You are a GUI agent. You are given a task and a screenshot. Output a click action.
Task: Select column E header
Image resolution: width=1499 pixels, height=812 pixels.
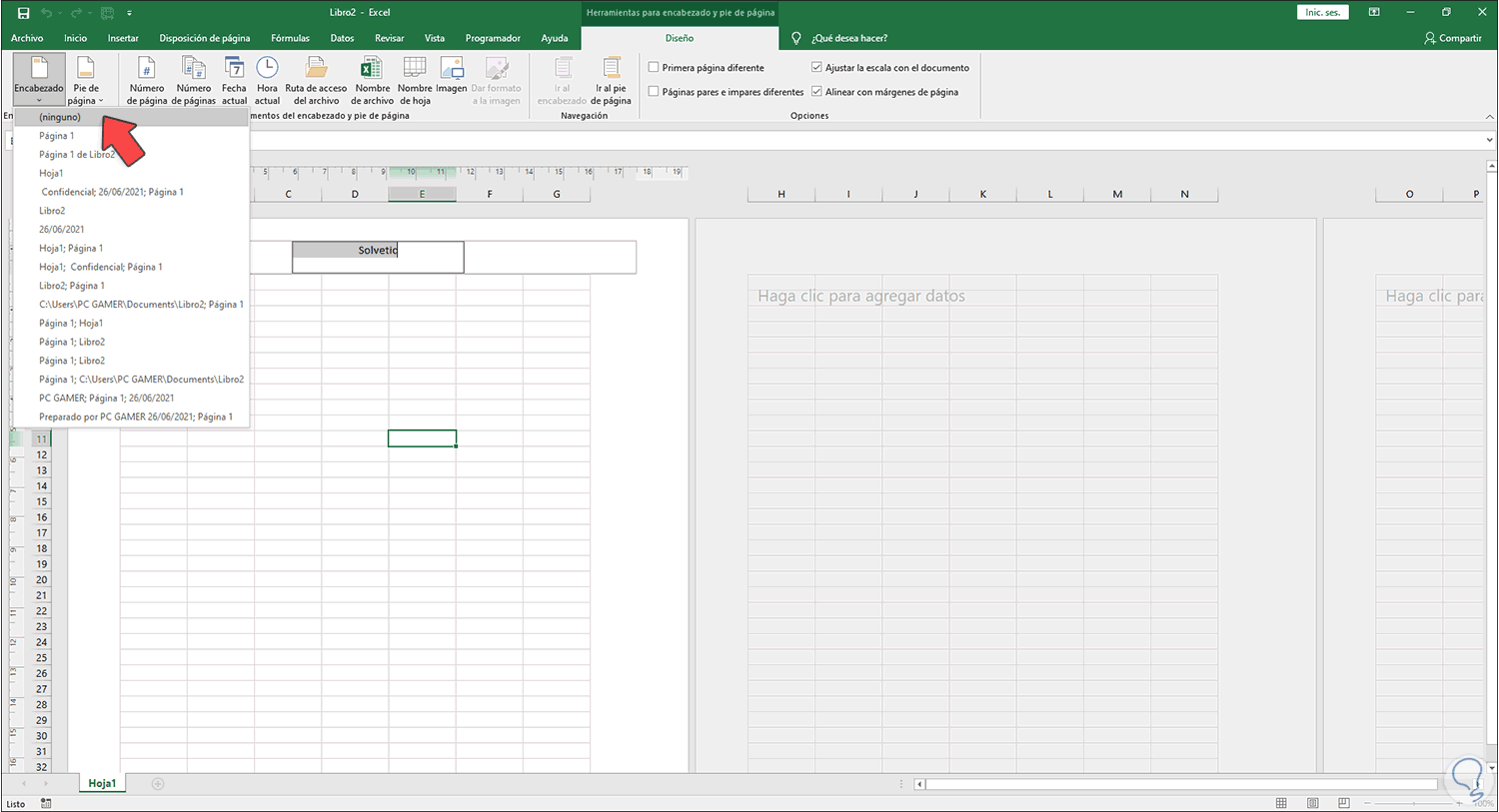[422, 194]
